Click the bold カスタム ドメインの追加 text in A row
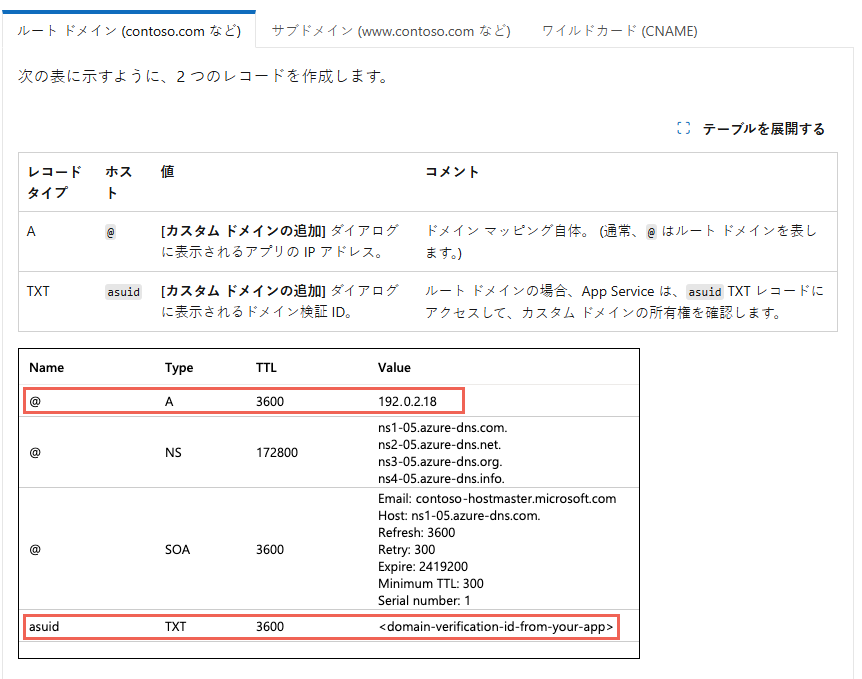 click(x=243, y=231)
